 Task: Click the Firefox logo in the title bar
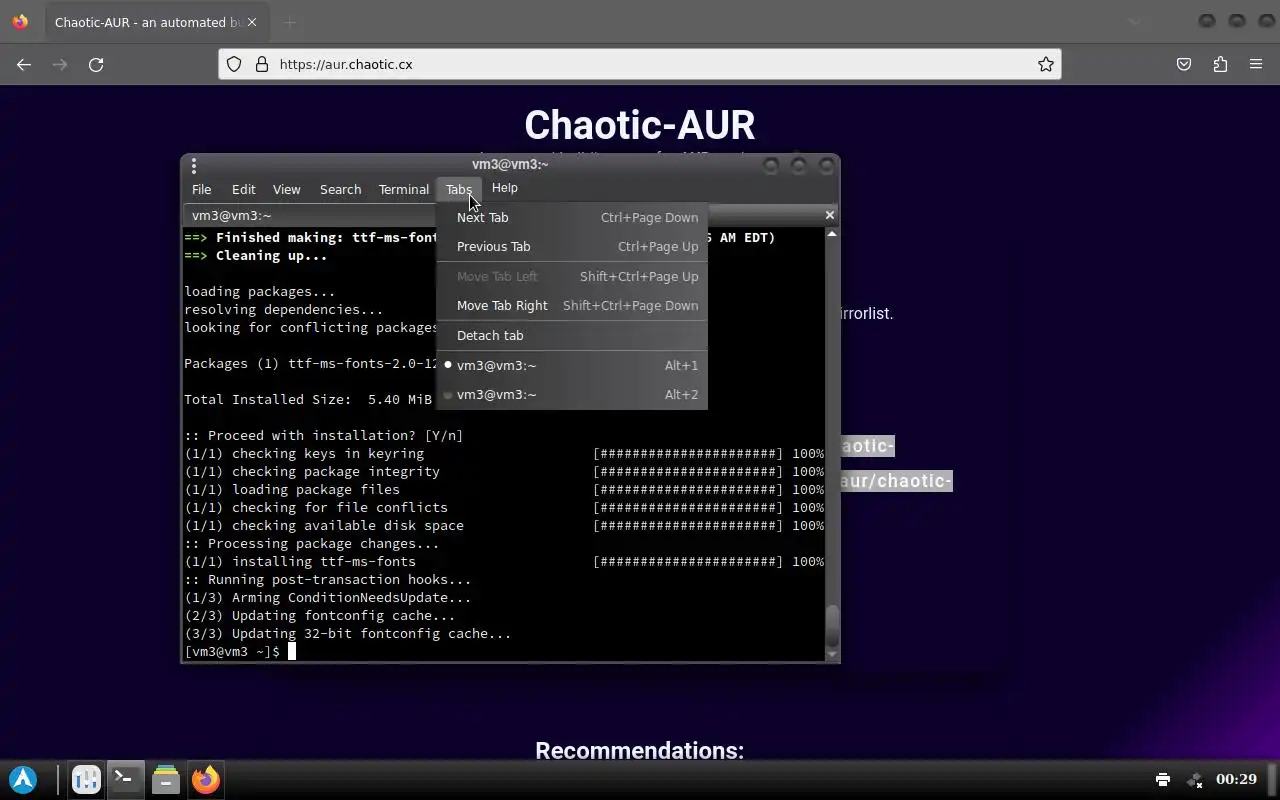pyautogui.click(x=20, y=22)
